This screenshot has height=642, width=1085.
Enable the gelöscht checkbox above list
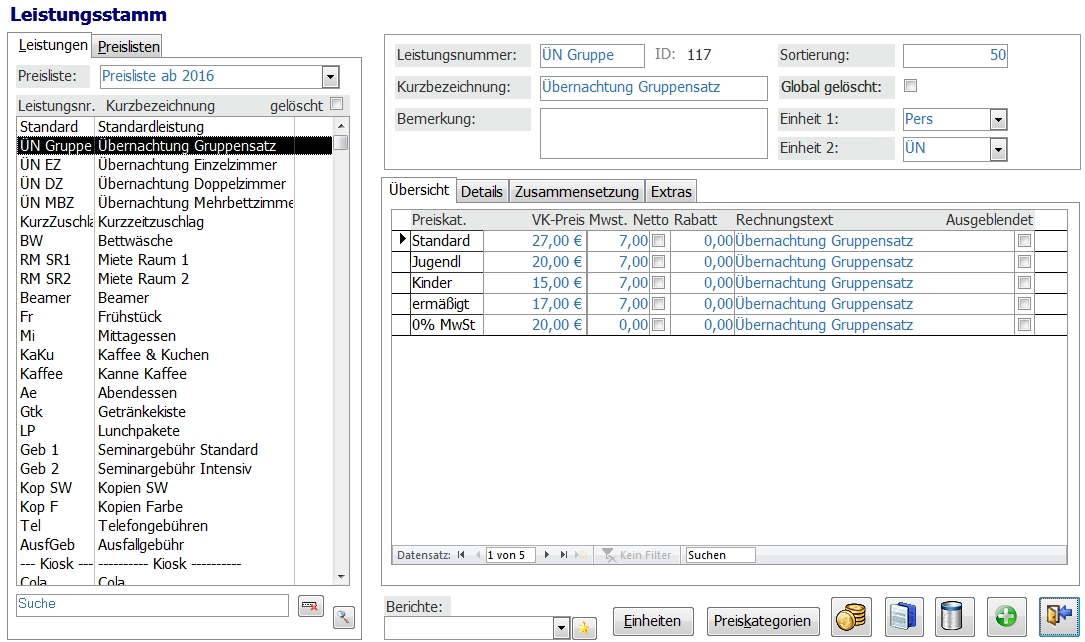coord(337,104)
